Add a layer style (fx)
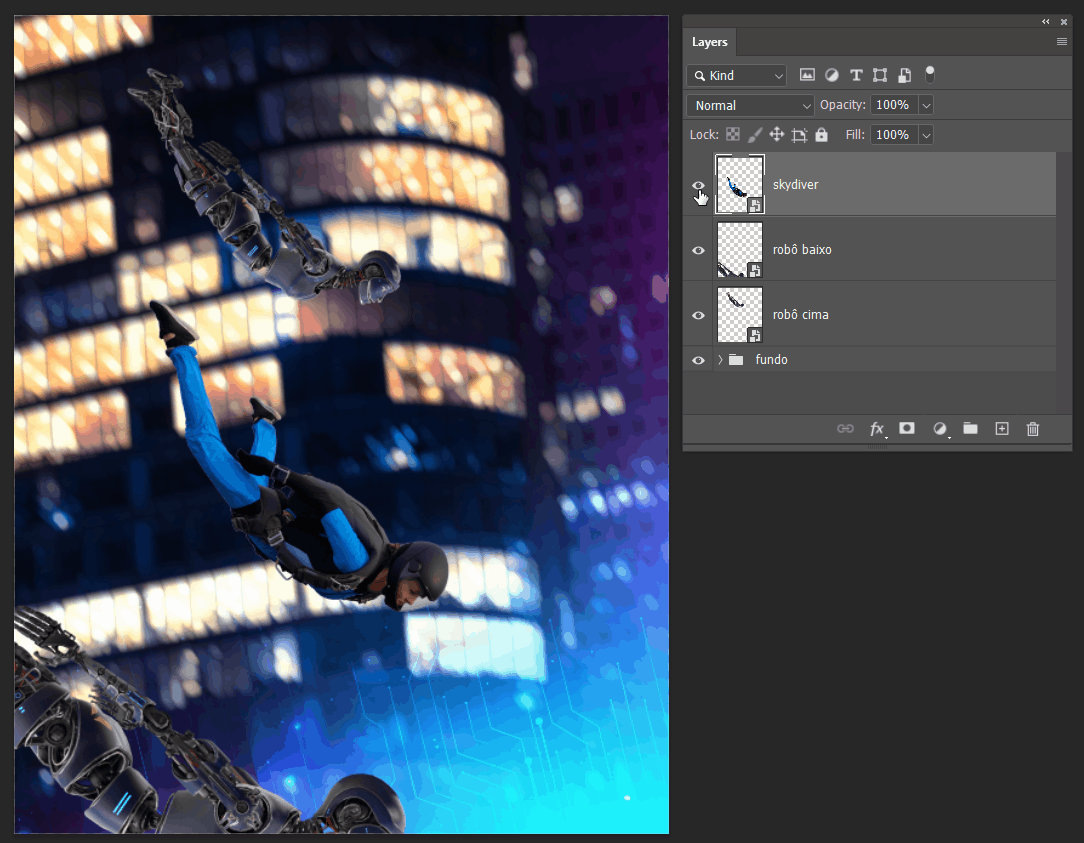1084x843 pixels. pos(877,429)
